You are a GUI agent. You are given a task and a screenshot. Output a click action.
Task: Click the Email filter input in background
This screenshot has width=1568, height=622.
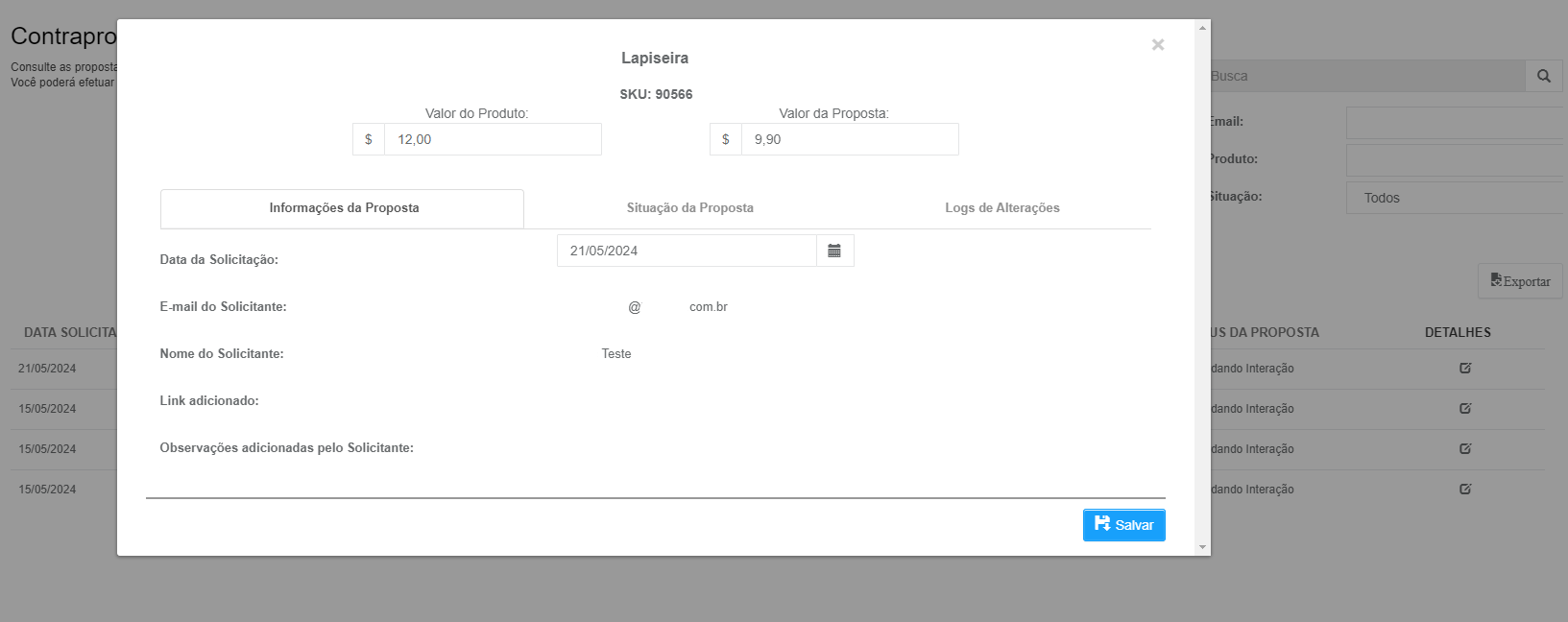[x=1457, y=123]
